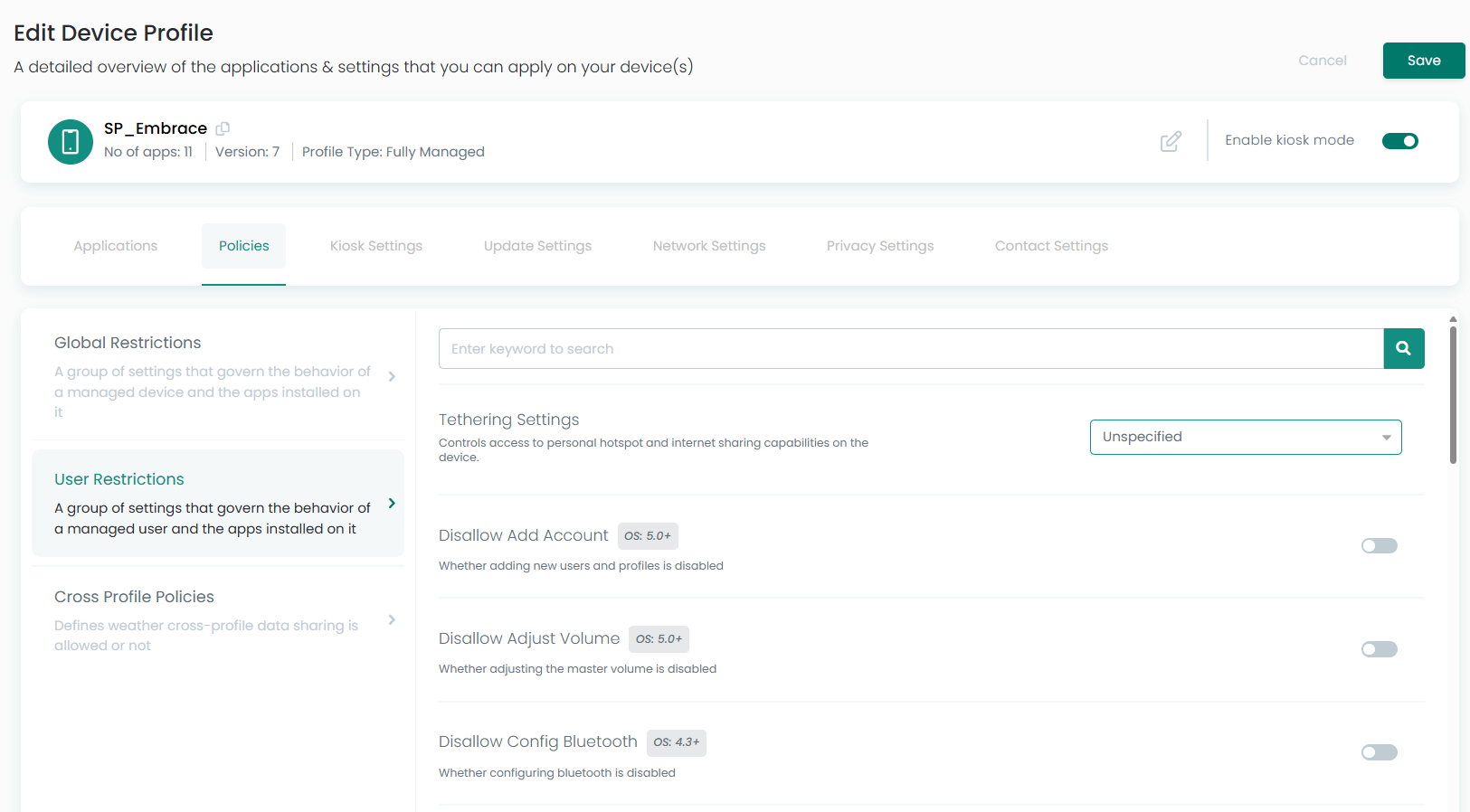Click the OS: 4.3+ badge beside Disallow Config Bluetooth
The image size is (1470, 812).
[x=676, y=742]
